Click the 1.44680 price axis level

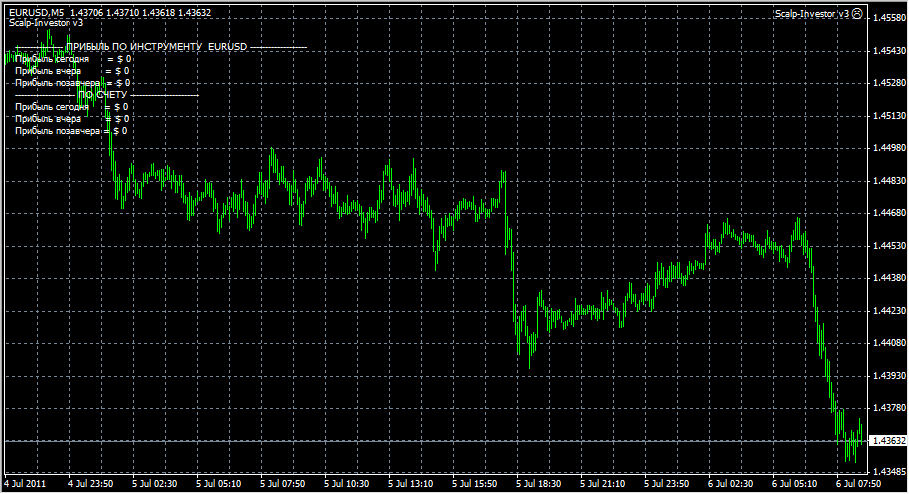[x=888, y=214]
